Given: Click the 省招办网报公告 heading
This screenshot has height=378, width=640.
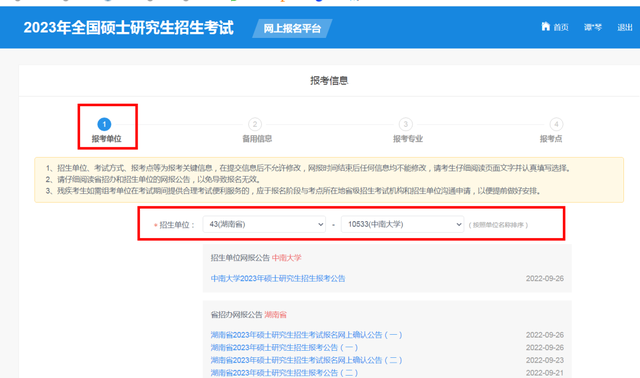Looking at the screenshot, I should (236, 315).
